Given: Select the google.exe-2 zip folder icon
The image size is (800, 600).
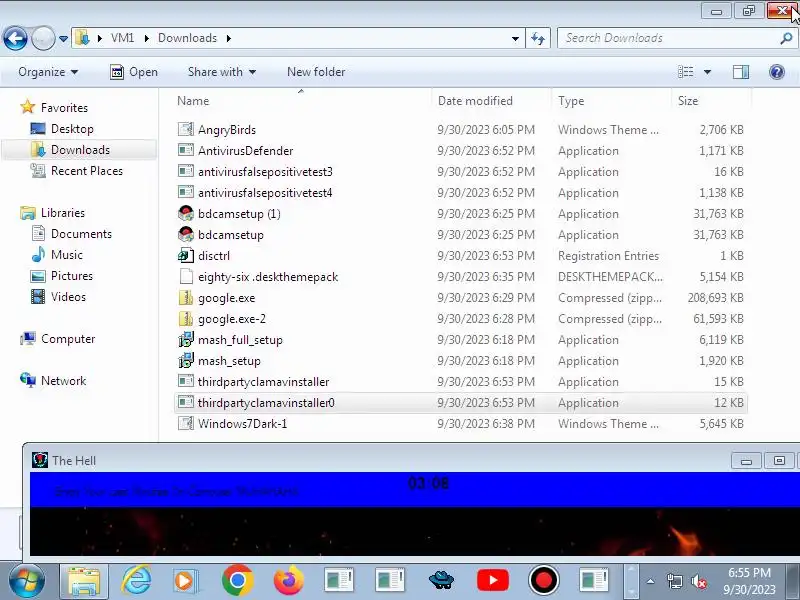Looking at the screenshot, I should click(x=186, y=318).
